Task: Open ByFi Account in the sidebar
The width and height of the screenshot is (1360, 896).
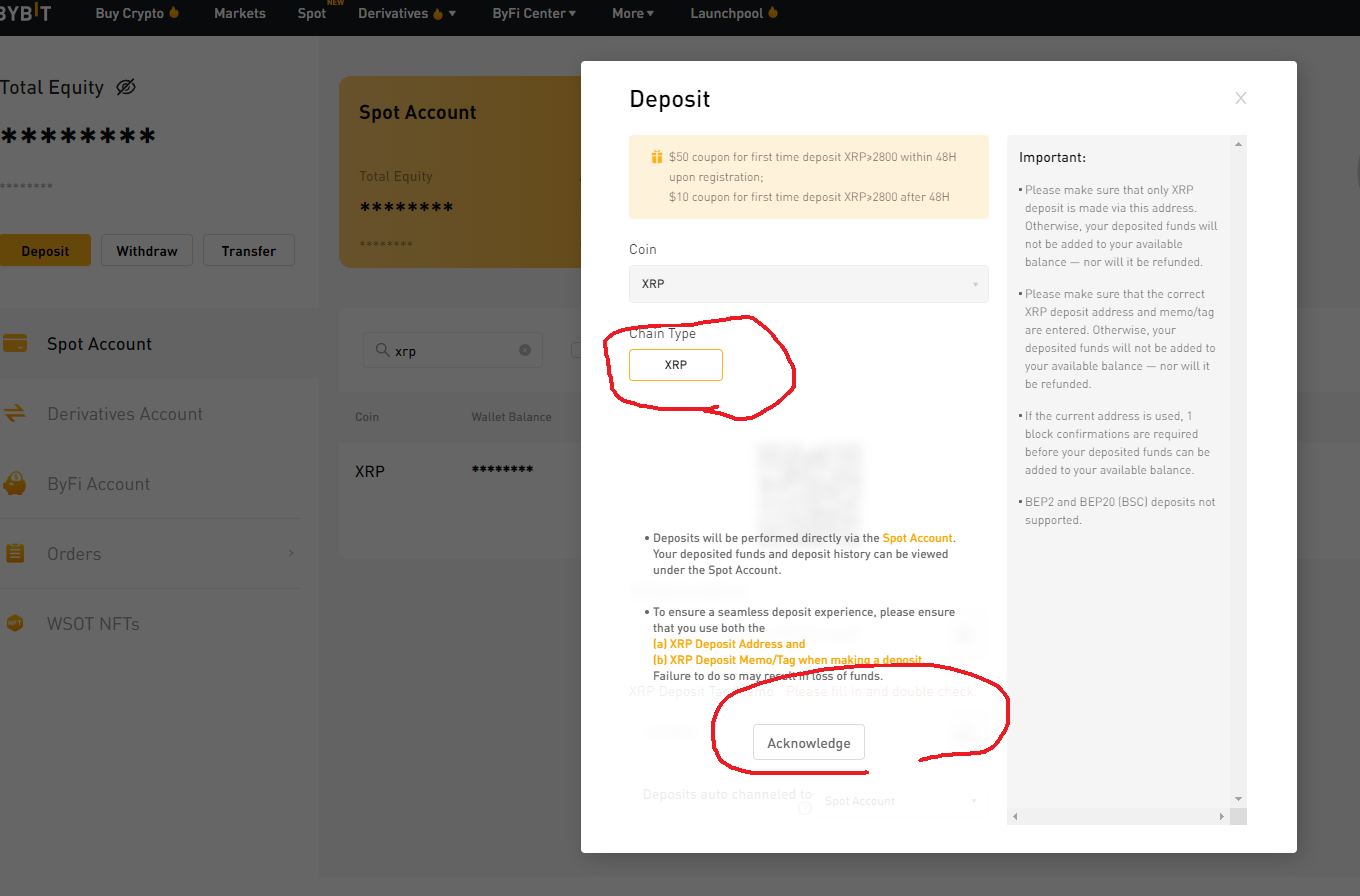Action: (98, 484)
